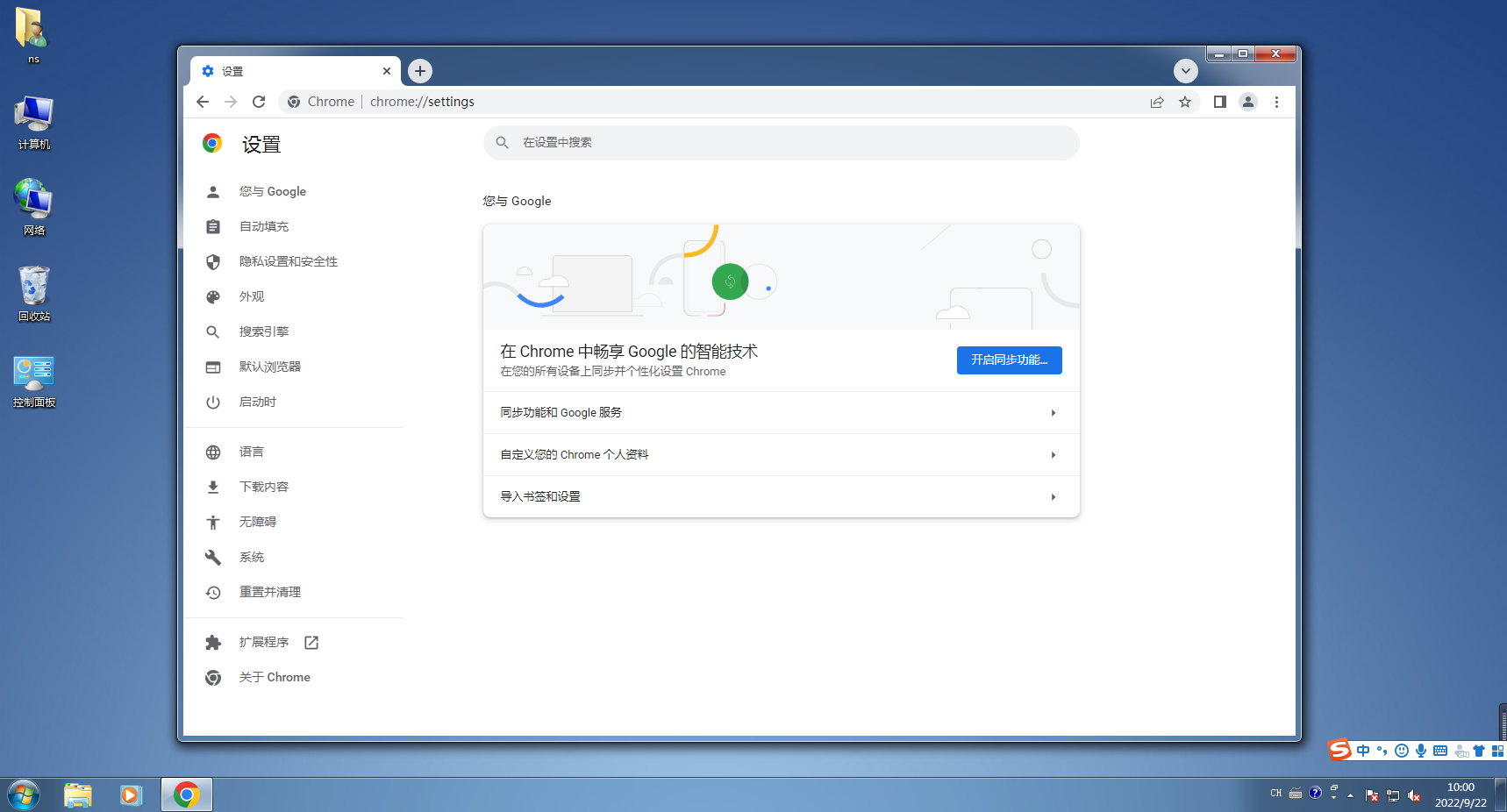Open the 网络 desktop icon
This screenshot has width=1507, height=812.
[x=34, y=208]
